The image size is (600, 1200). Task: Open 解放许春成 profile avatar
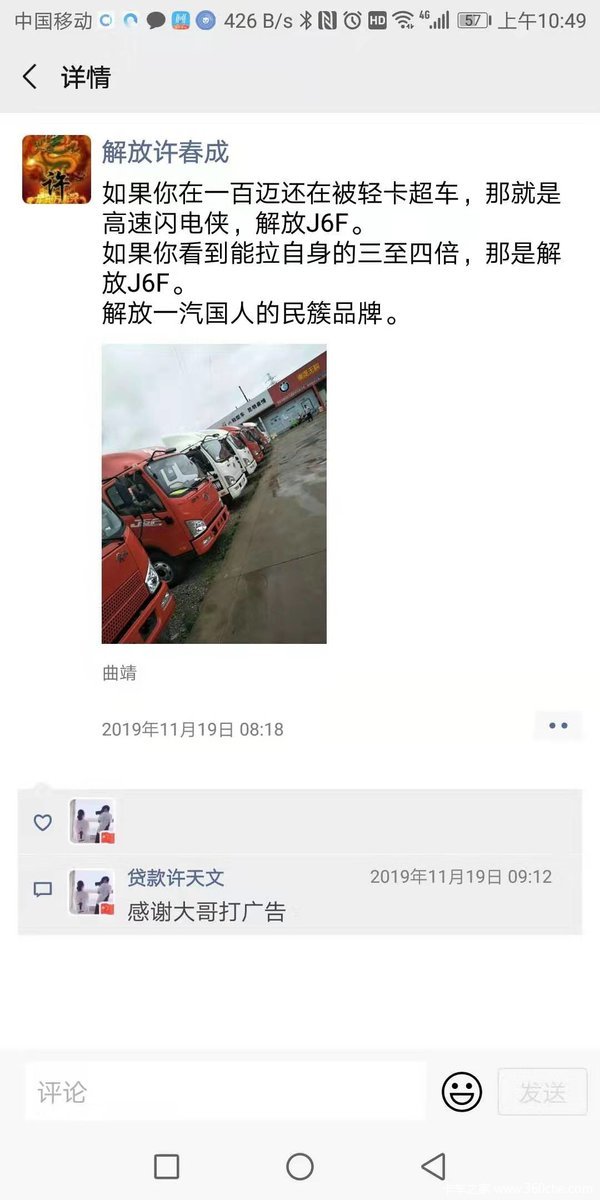56,169
